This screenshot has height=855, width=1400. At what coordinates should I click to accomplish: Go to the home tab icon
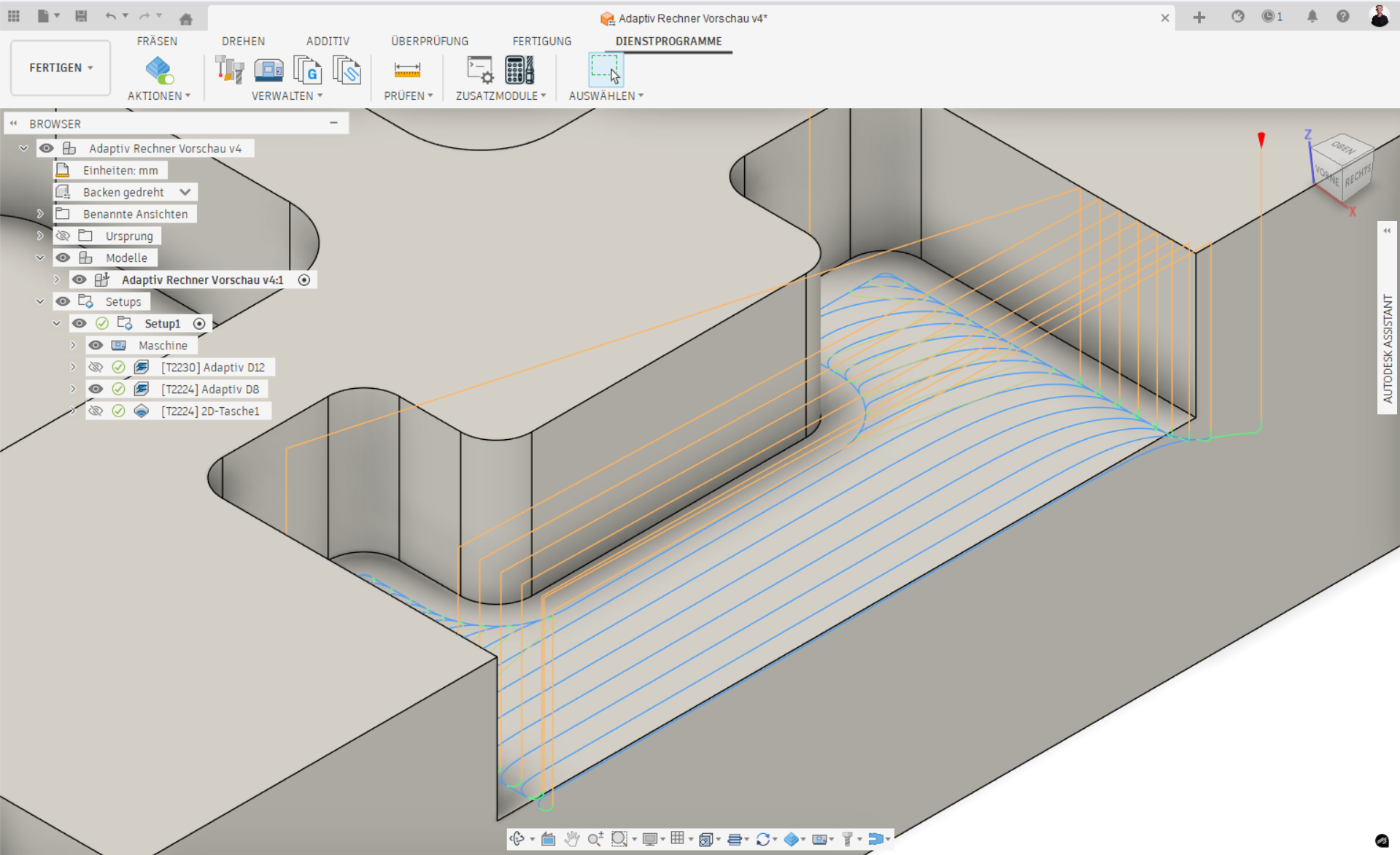click(186, 19)
